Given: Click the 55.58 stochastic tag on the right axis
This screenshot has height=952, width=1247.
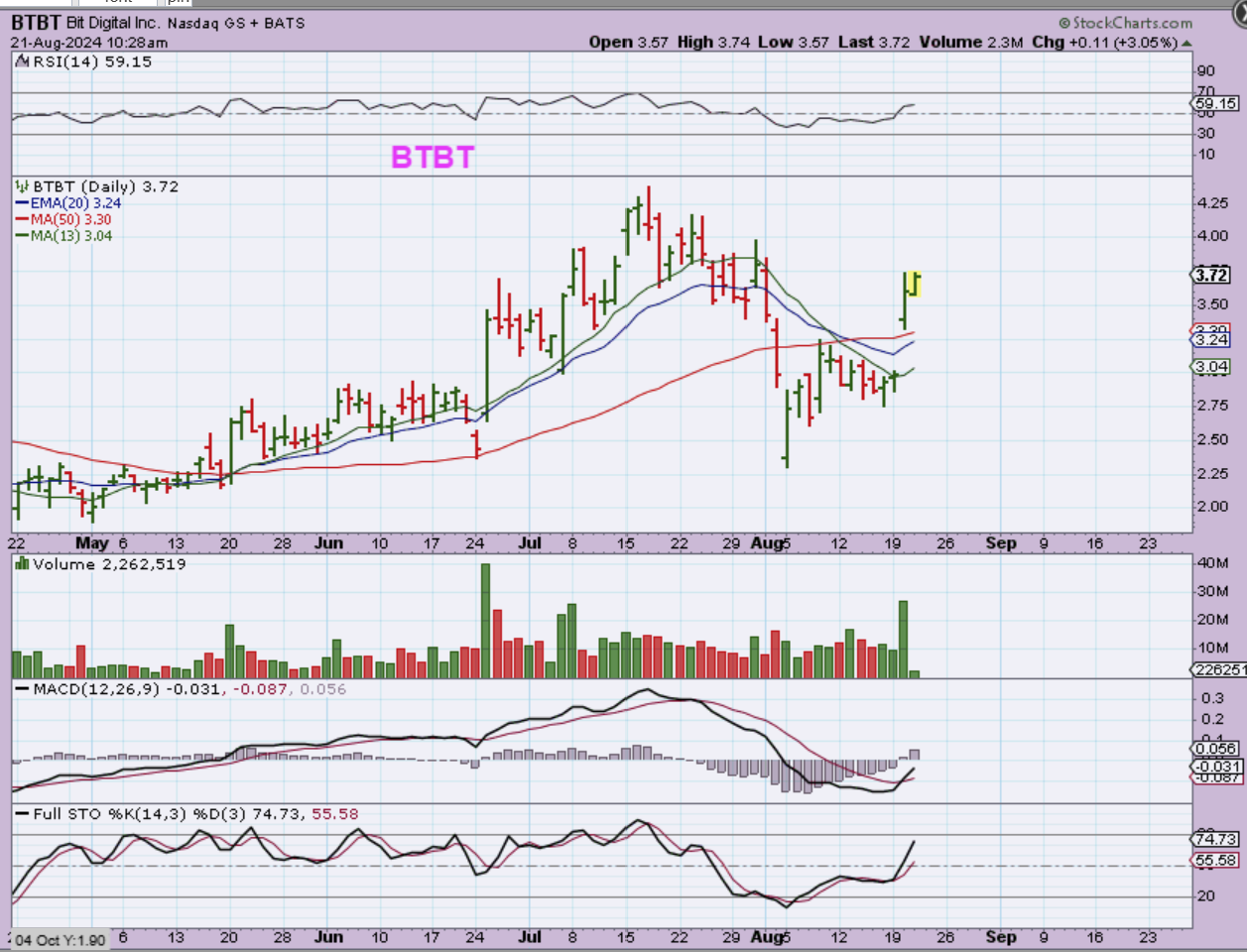Looking at the screenshot, I should (1216, 861).
